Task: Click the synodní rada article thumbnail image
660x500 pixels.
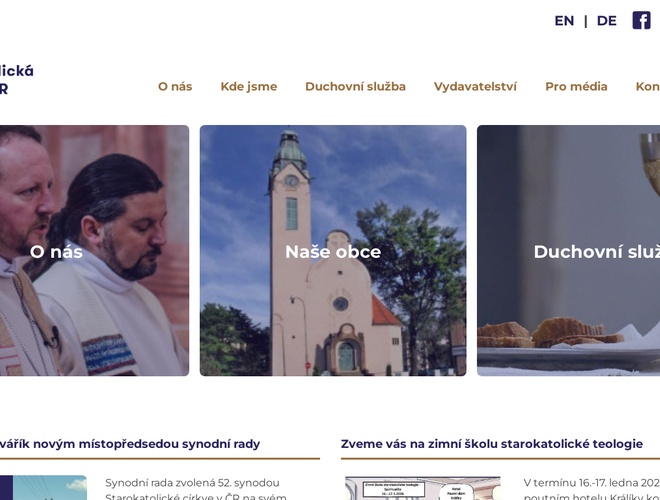Action: point(43,488)
